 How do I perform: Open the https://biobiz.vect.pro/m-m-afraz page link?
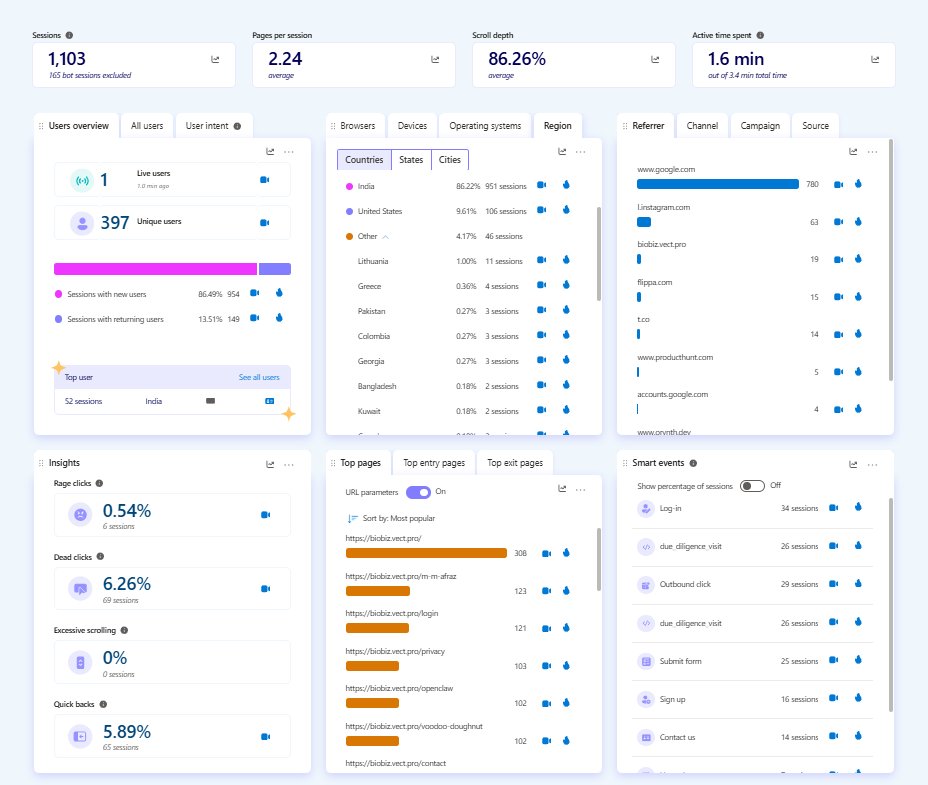401,576
